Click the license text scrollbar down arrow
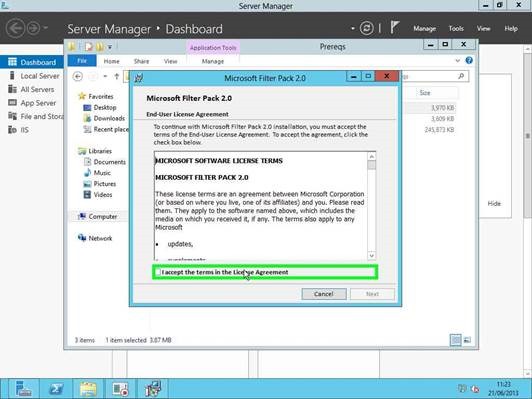The height and width of the screenshot is (399, 532). point(372,255)
